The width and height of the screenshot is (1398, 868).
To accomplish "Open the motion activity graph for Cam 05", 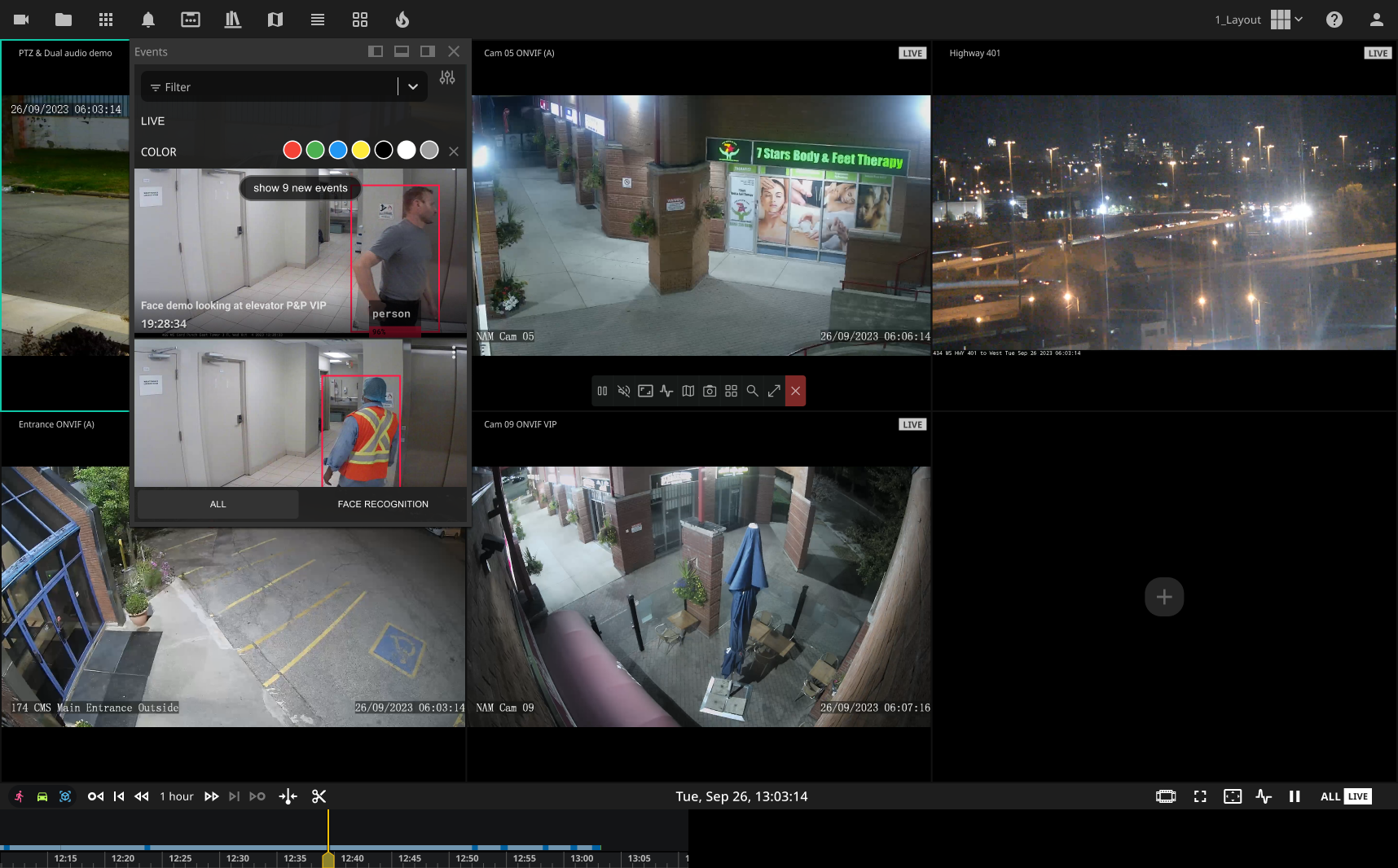I will point(666,391).
